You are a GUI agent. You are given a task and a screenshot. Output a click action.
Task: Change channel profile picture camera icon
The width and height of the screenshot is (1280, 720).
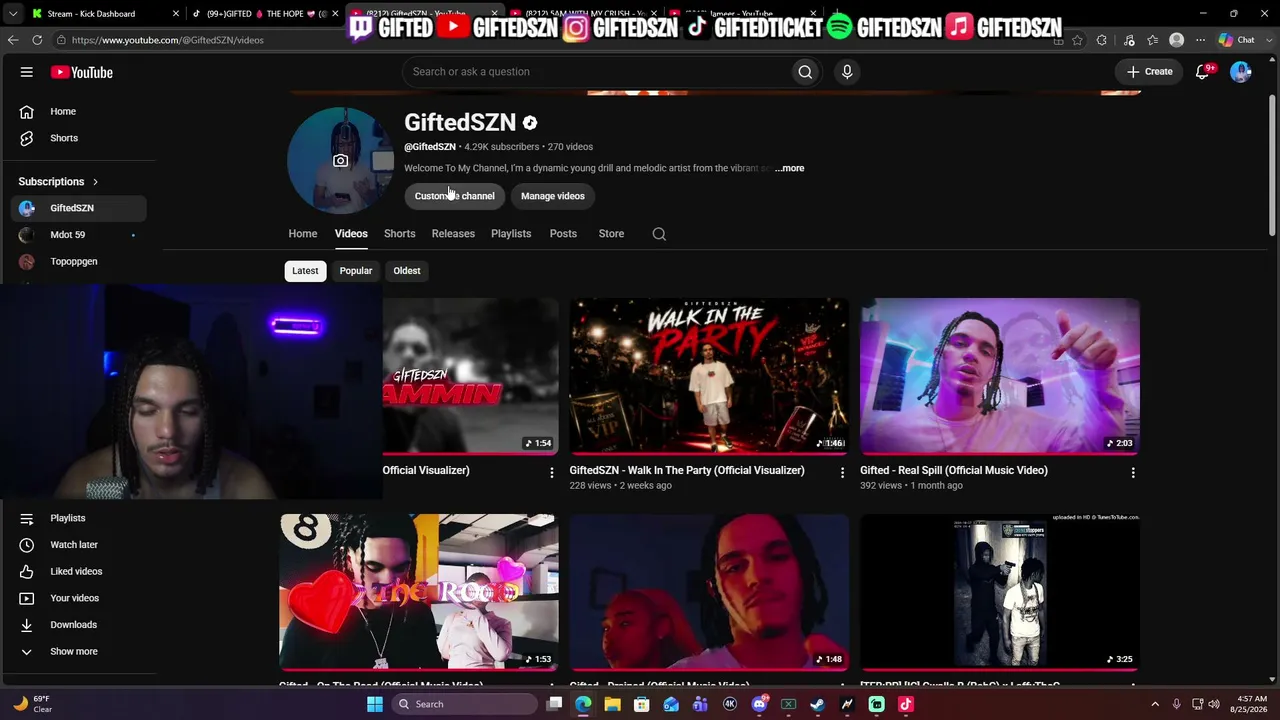tap(341, 161)
